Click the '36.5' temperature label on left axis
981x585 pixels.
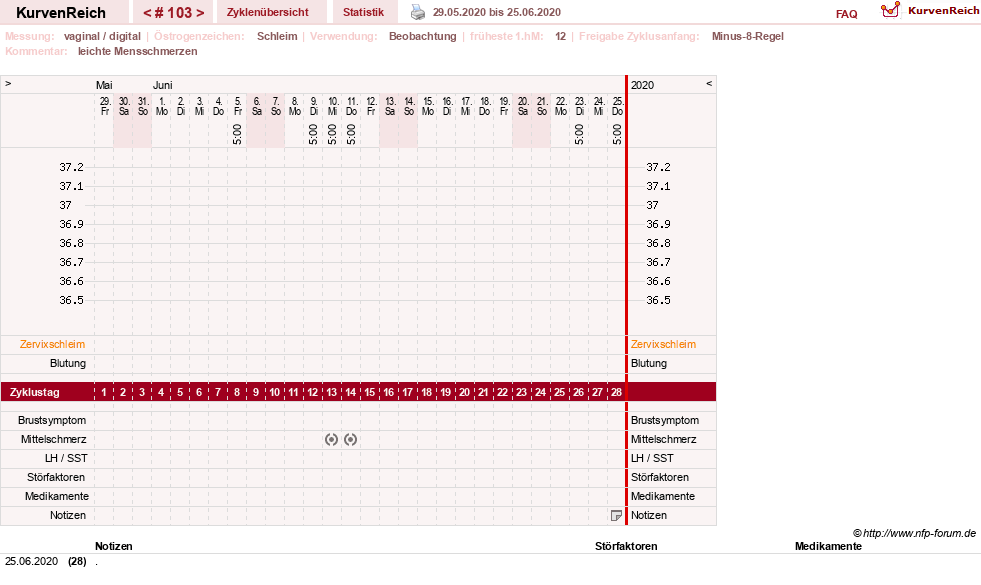71,300
